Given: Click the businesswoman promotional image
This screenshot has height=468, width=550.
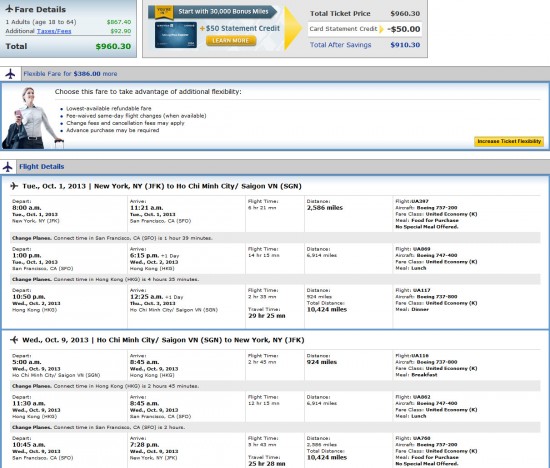Looking at the screenshot, I should pos(32,118).
